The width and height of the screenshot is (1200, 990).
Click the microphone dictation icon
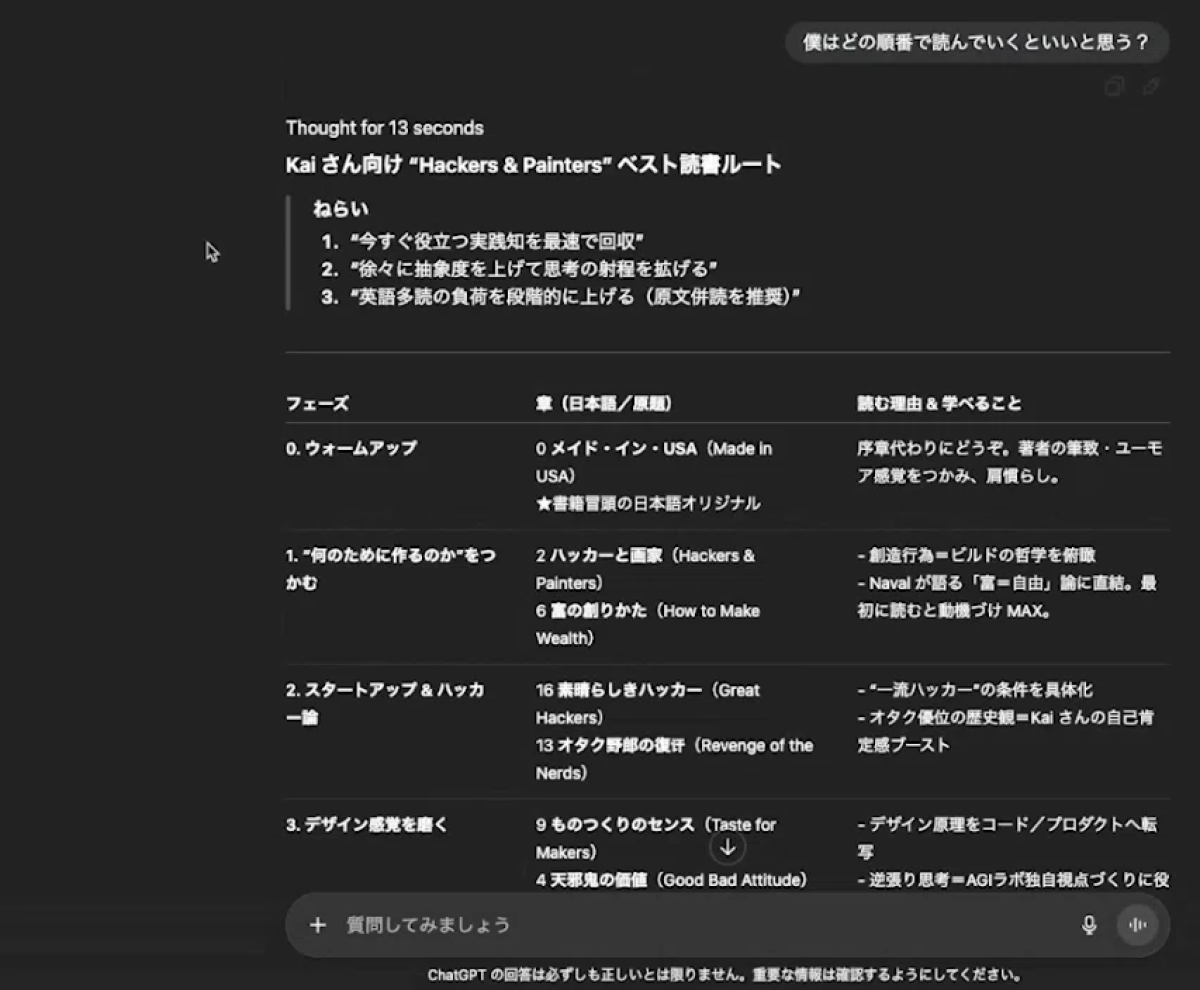coord(1089,925)
